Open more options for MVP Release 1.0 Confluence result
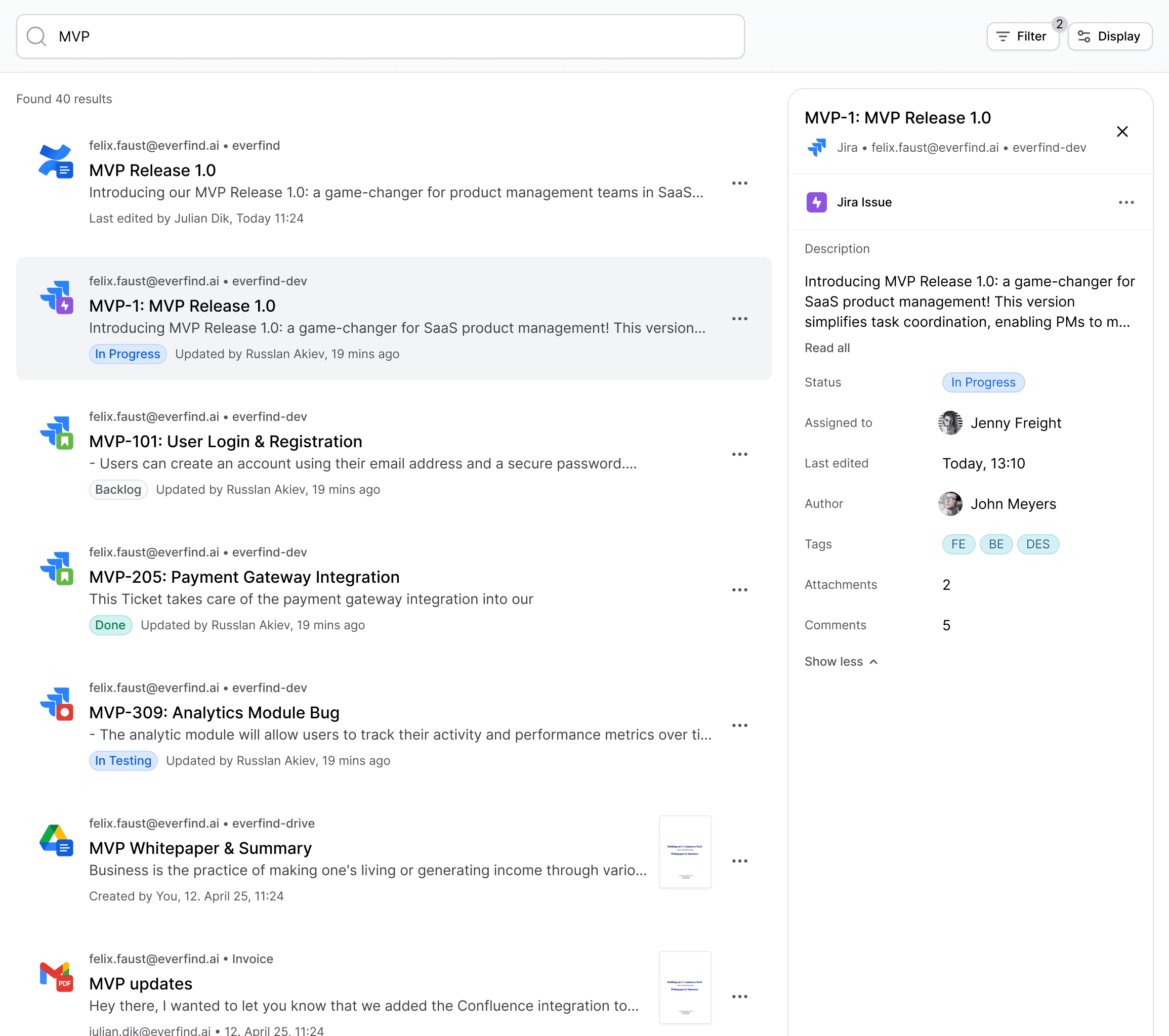This screenshot has height=1036, width=1169. click(739, 183)
